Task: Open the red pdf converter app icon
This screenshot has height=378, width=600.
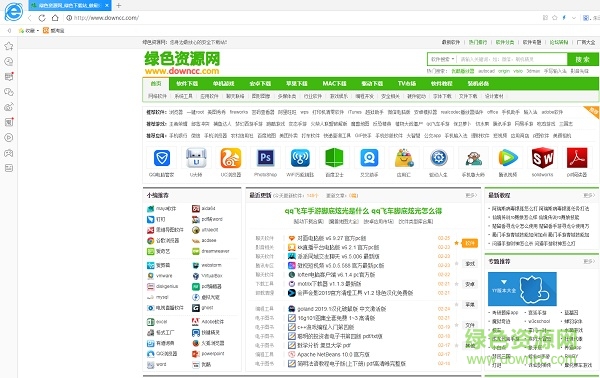Action: (x=577, y=158)
